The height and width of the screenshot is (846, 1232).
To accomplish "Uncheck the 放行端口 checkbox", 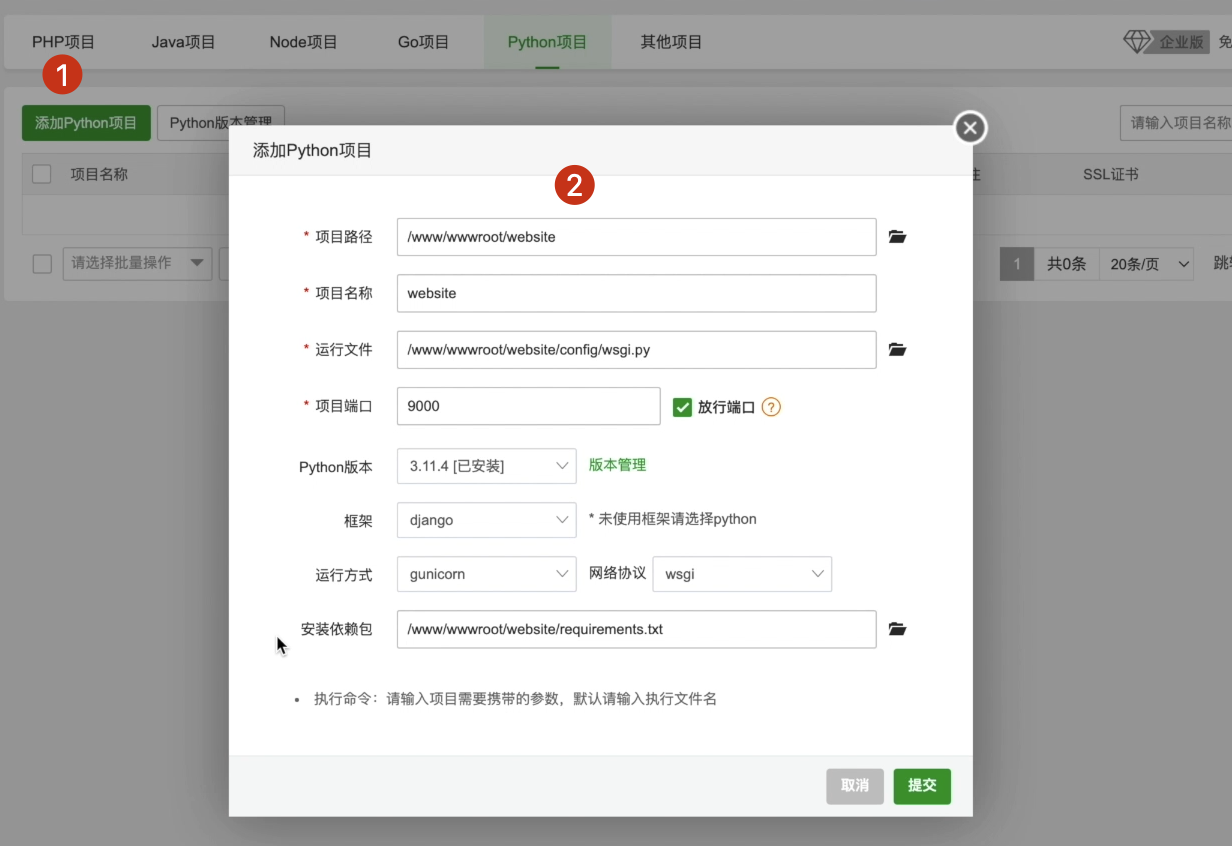I will click(682, 407).
